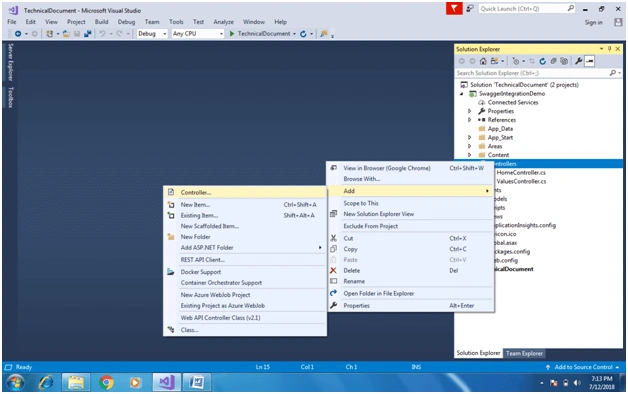Viewport: 628px width, 394px height.
Task: Click the feedback icon beside Quick Launch
Action: click(x=470, y=8)
